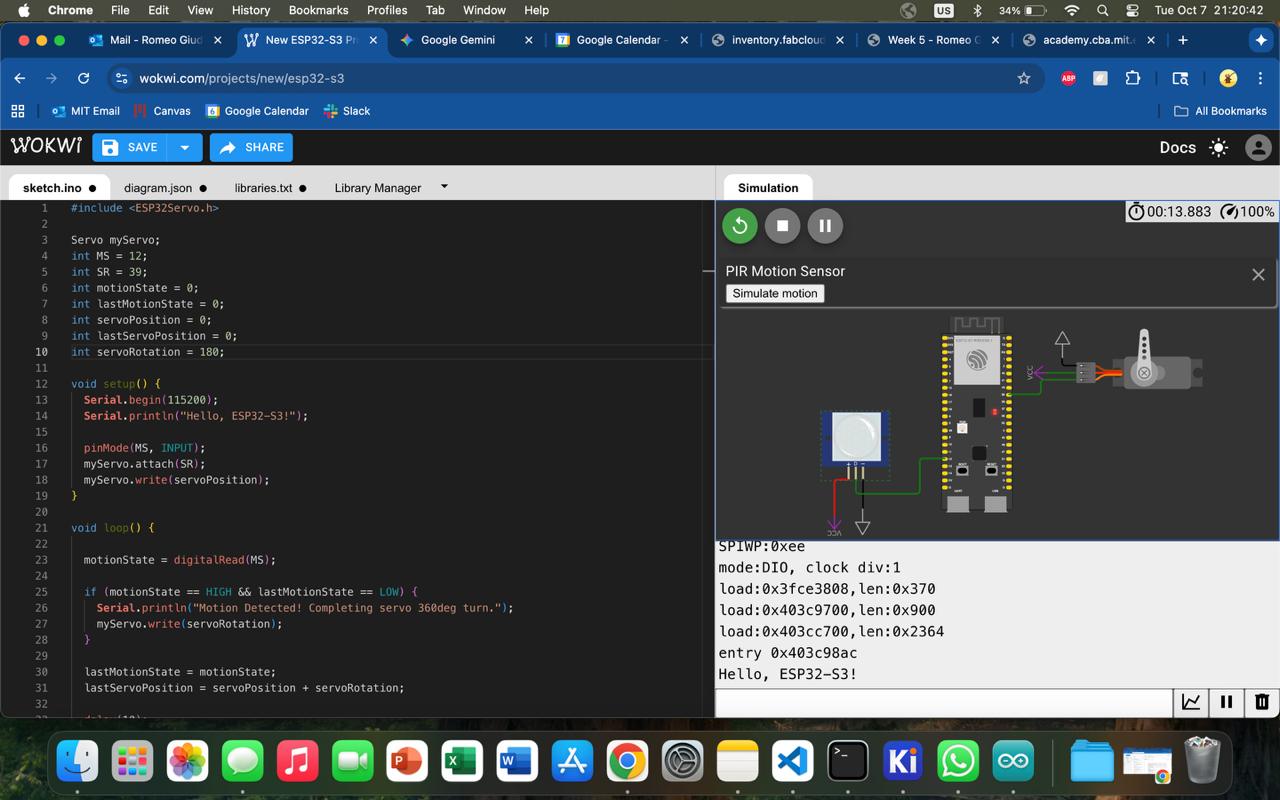
Task: Open the Library Manager tab
Action: [377, 188]
